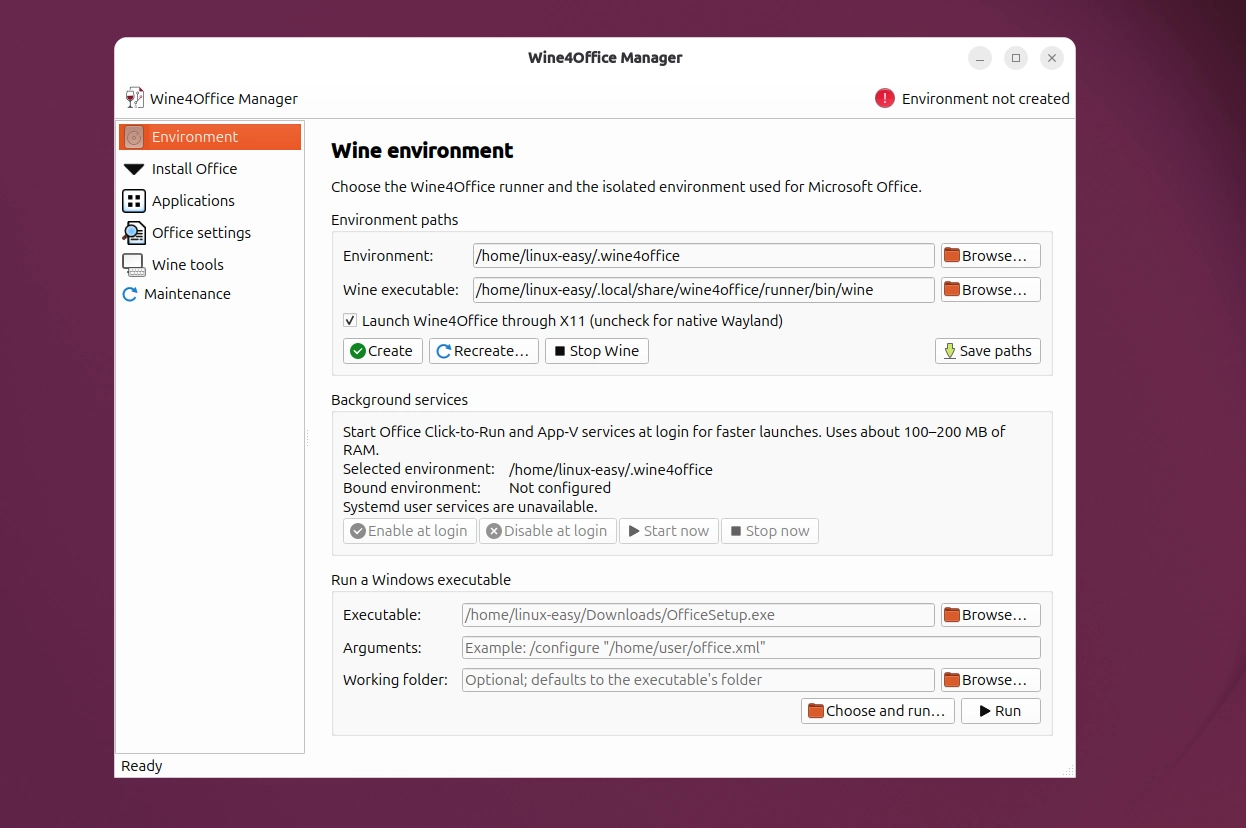Click the Create environment button
Screen dimensions: 1246x828
[382, 351]
